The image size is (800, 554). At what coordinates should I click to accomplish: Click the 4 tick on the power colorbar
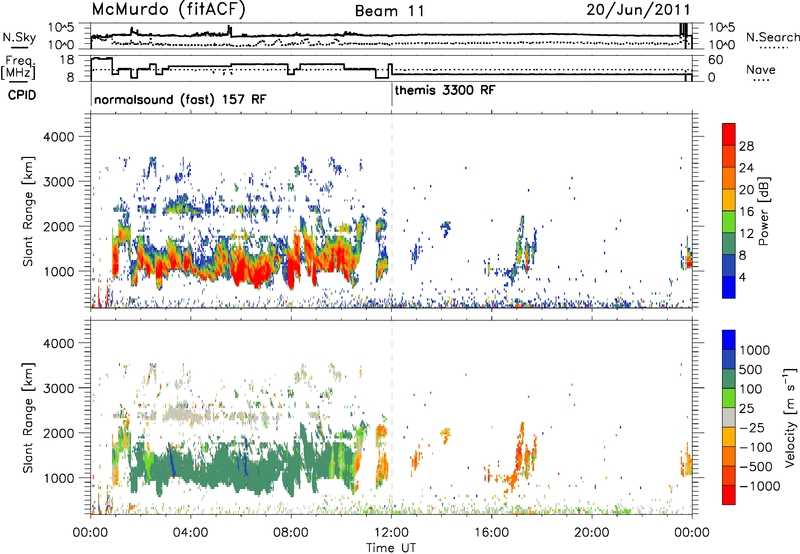pos(742,277)
